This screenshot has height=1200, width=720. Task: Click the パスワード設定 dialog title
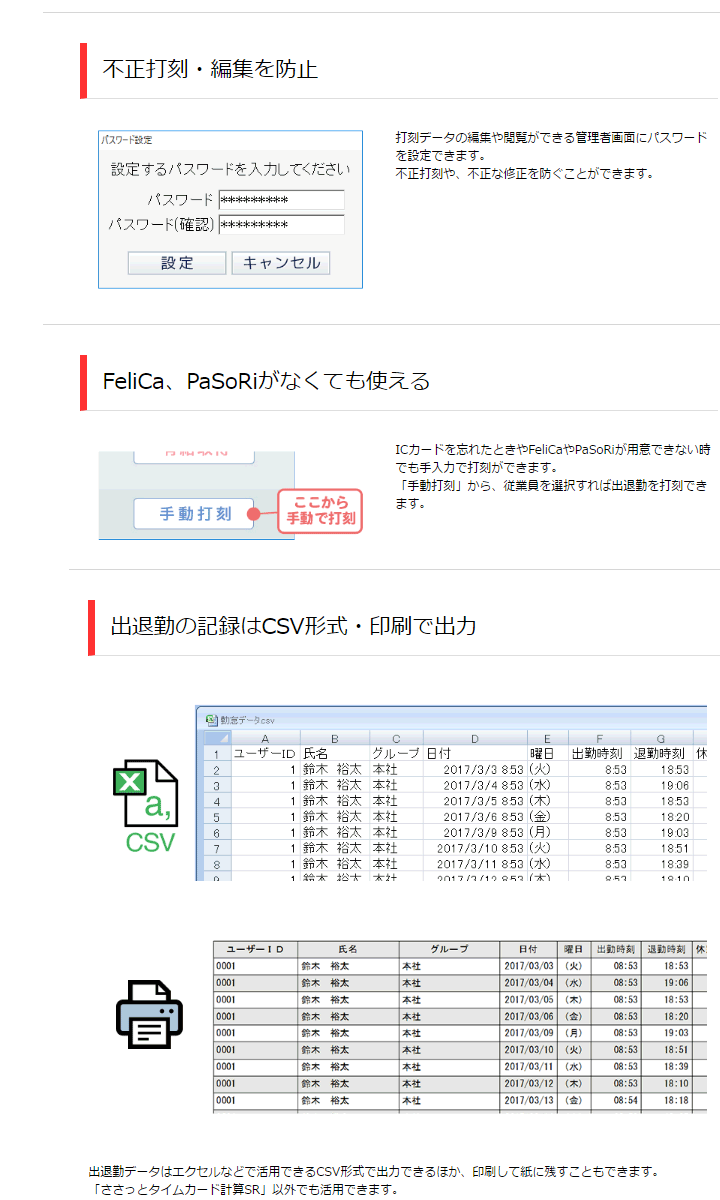coord(126,140)
